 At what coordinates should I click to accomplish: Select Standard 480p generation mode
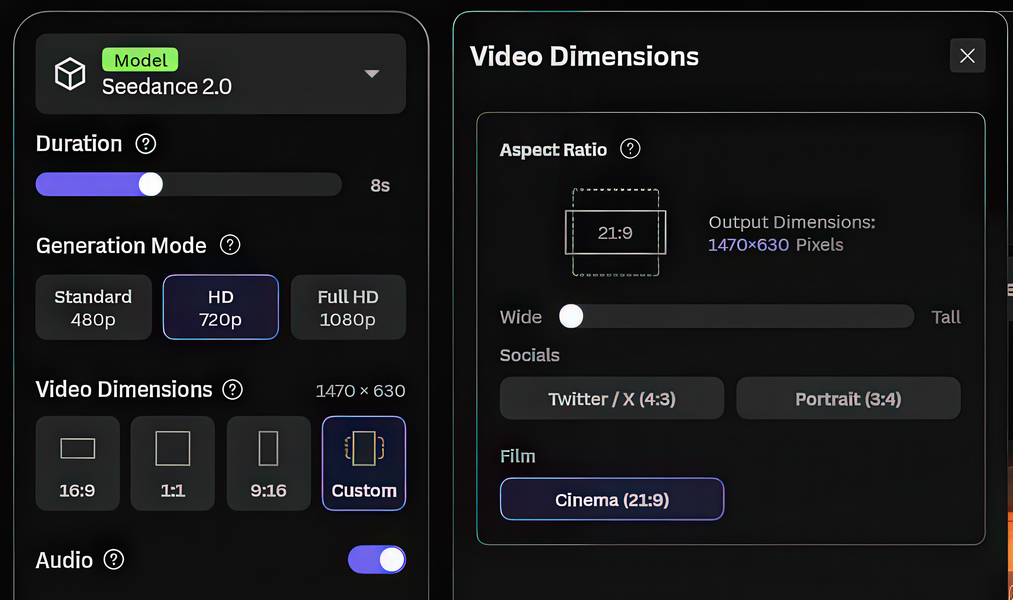(x=94, y=307)
